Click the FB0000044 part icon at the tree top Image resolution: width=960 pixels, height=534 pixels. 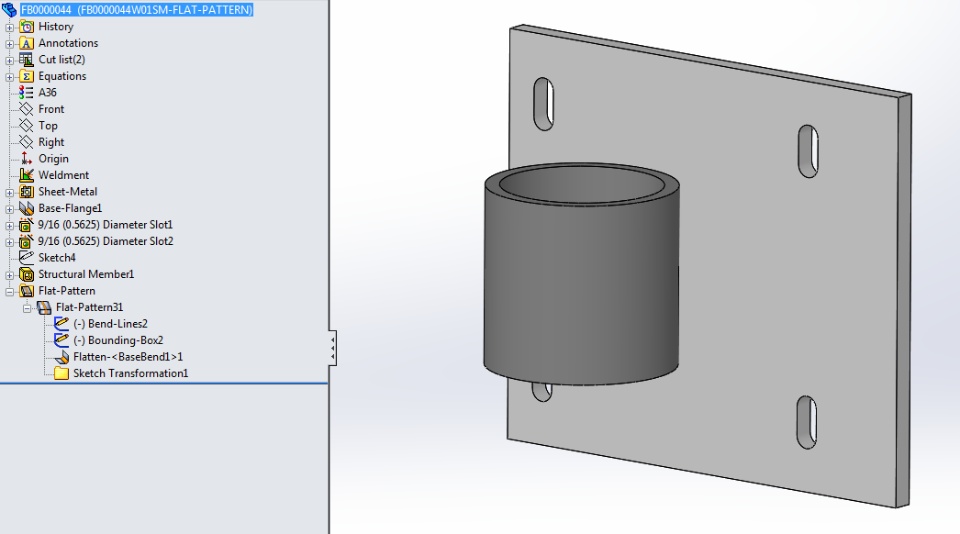pos(9,9)
